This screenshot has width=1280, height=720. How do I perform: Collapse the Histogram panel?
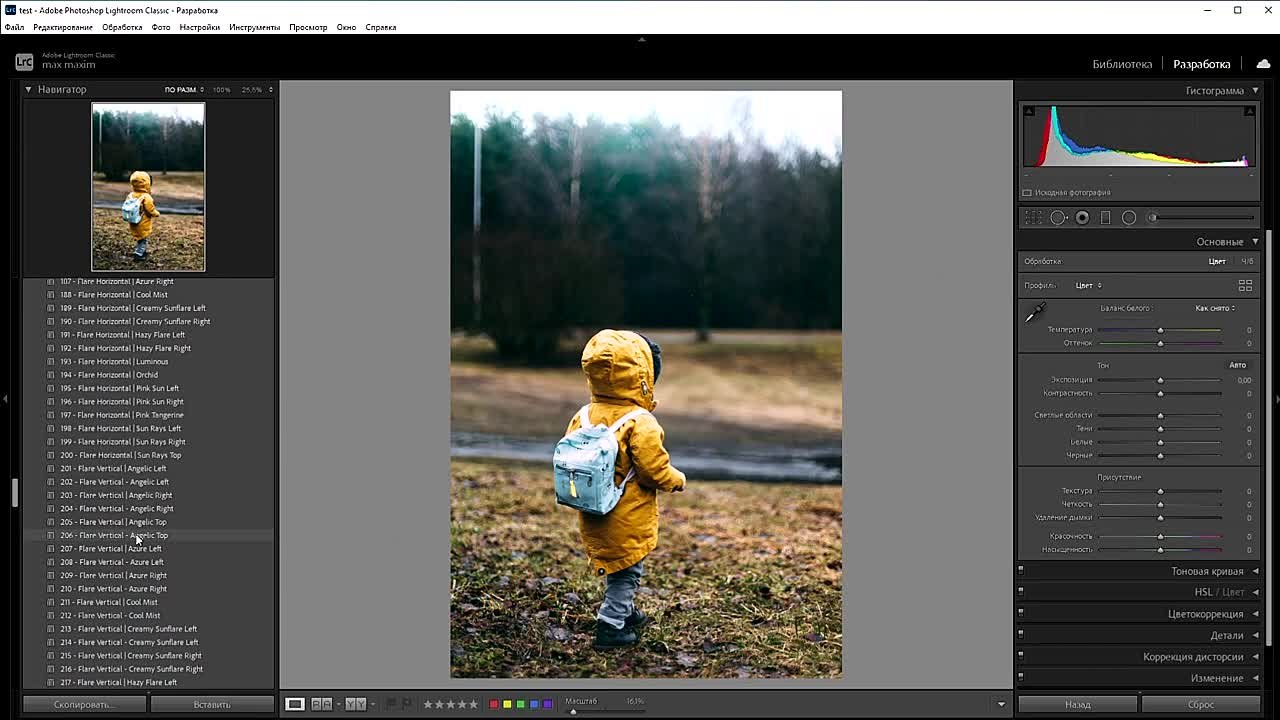(1255, 90)
